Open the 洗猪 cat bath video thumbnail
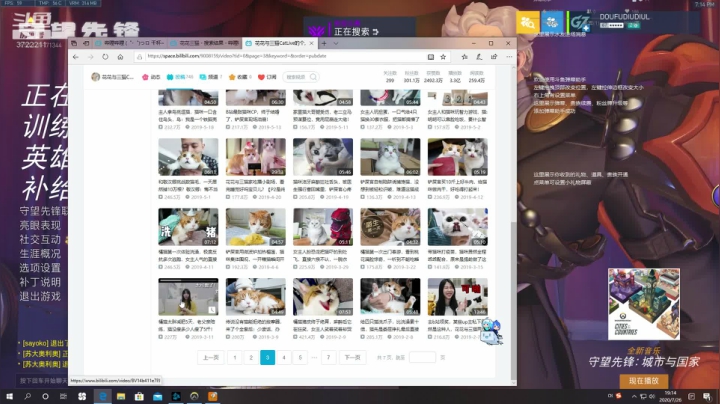 point(188,227)
